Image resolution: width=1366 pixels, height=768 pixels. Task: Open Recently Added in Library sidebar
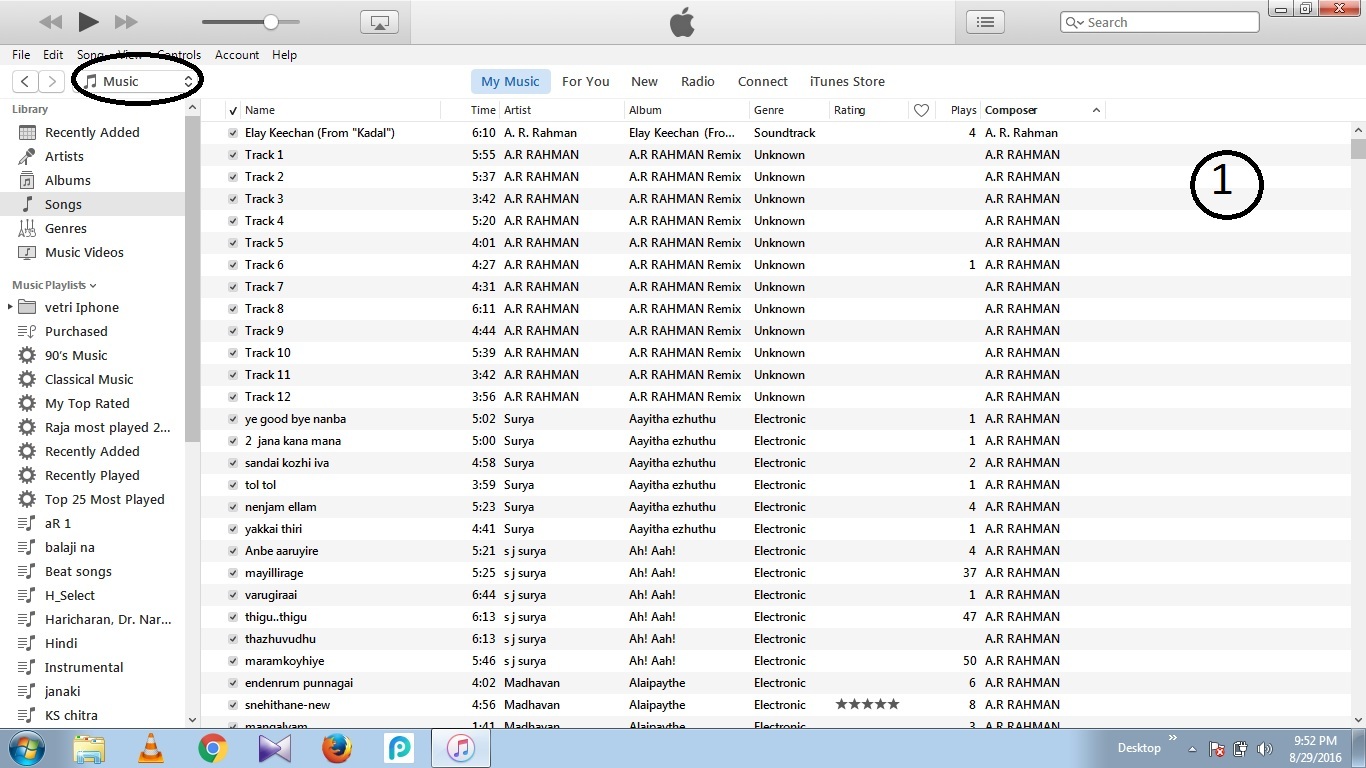92,132
